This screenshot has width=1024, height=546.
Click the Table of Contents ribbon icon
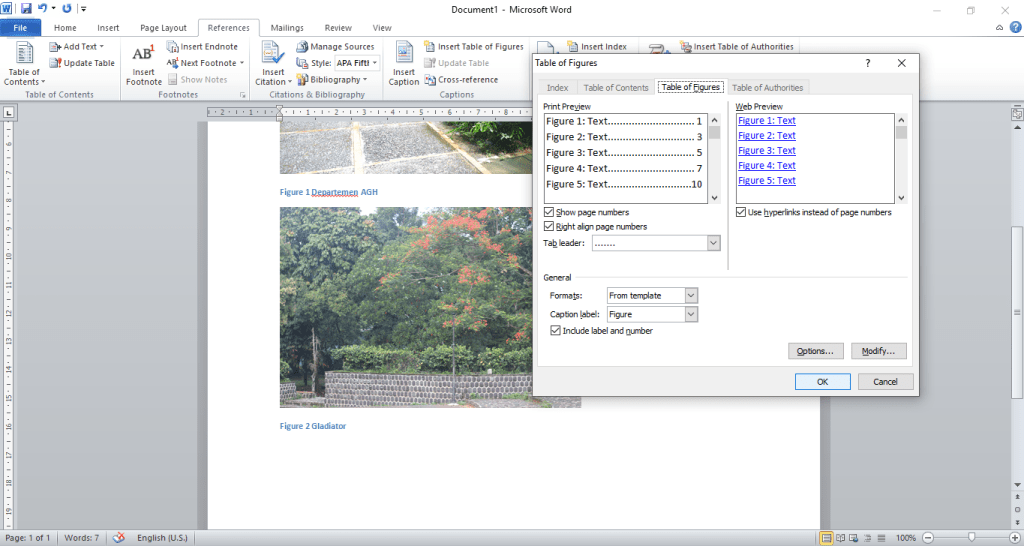click(x=24, y=56)
